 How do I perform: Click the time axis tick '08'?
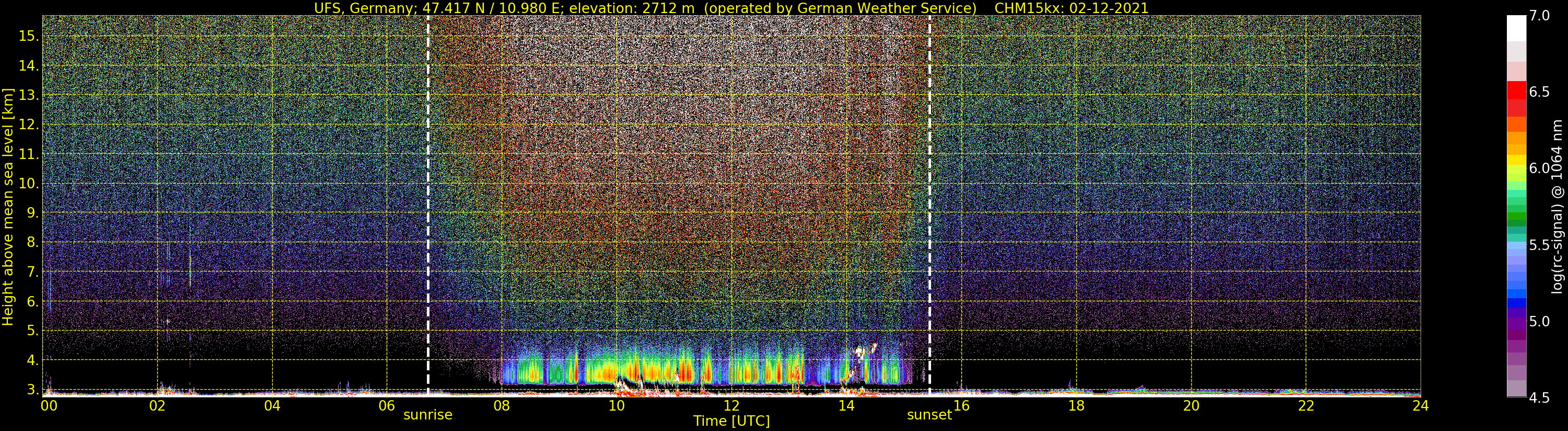[x=502, y=405]
